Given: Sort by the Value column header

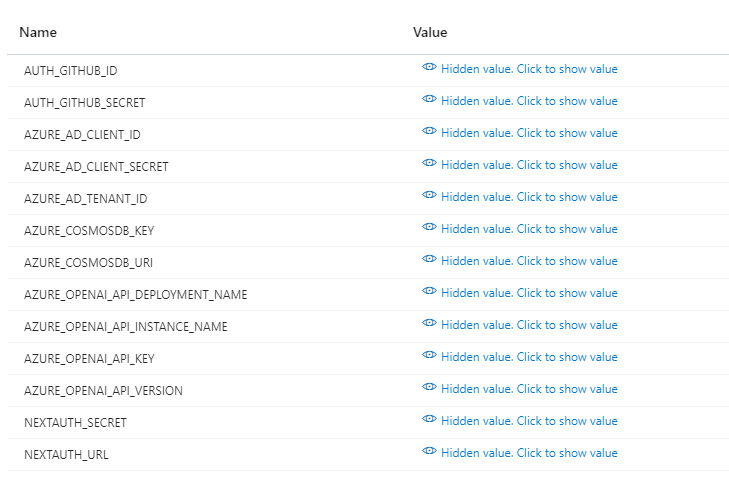Looking at the screenshot, I should [x=430, y=33].
